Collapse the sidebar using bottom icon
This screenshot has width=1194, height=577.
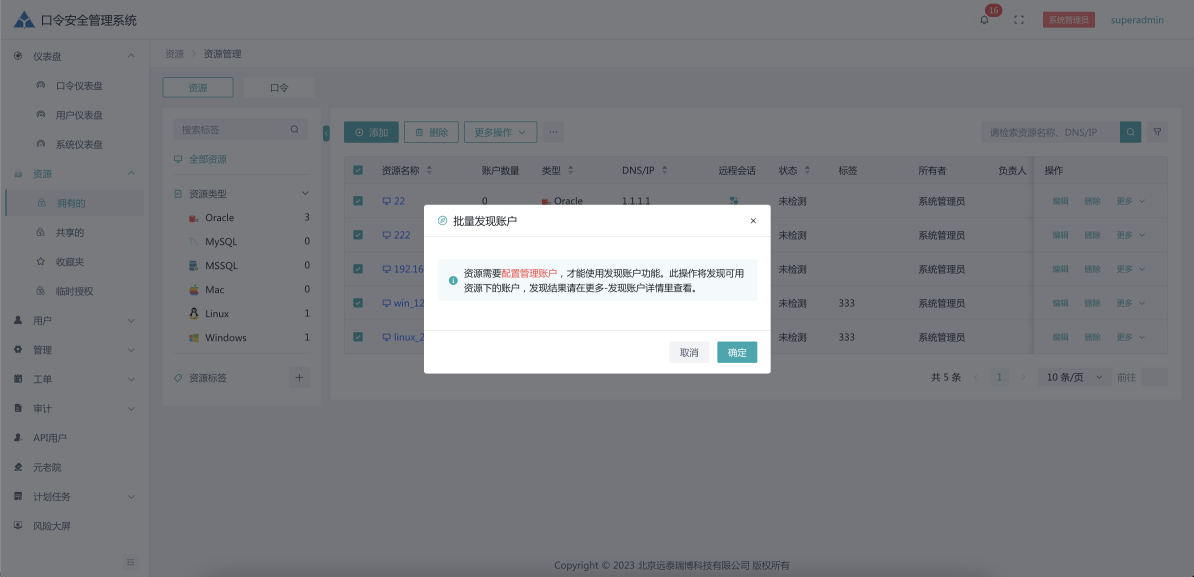(130, 562)
